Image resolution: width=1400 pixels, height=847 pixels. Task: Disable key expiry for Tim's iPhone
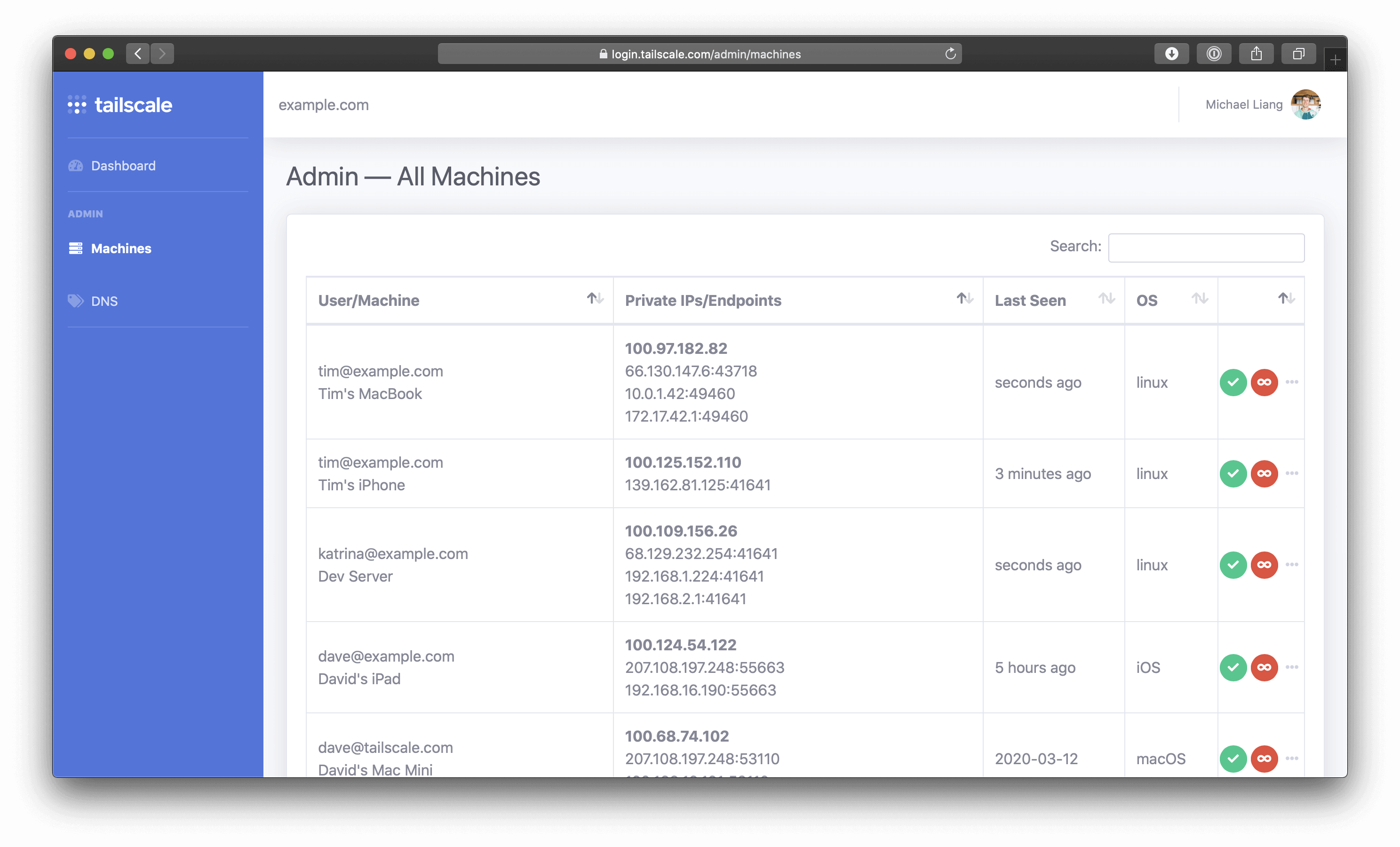(x=1264, y=473)
